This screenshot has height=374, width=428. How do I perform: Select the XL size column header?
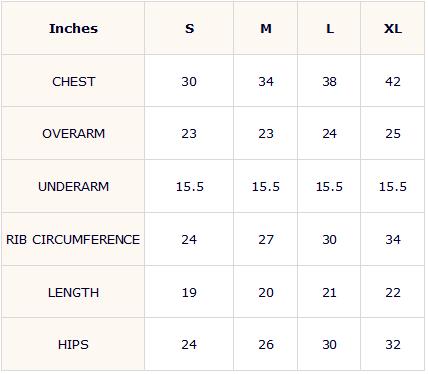[393, 28]
